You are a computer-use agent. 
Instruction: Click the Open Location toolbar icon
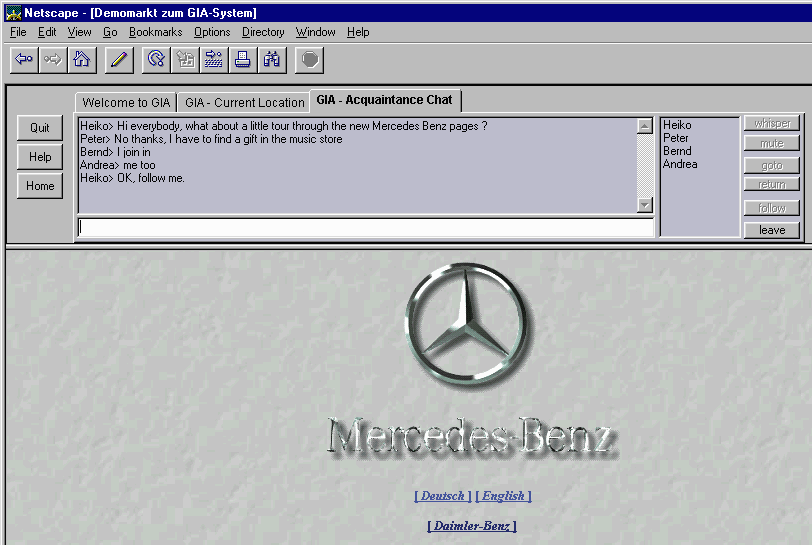[213, 60]
